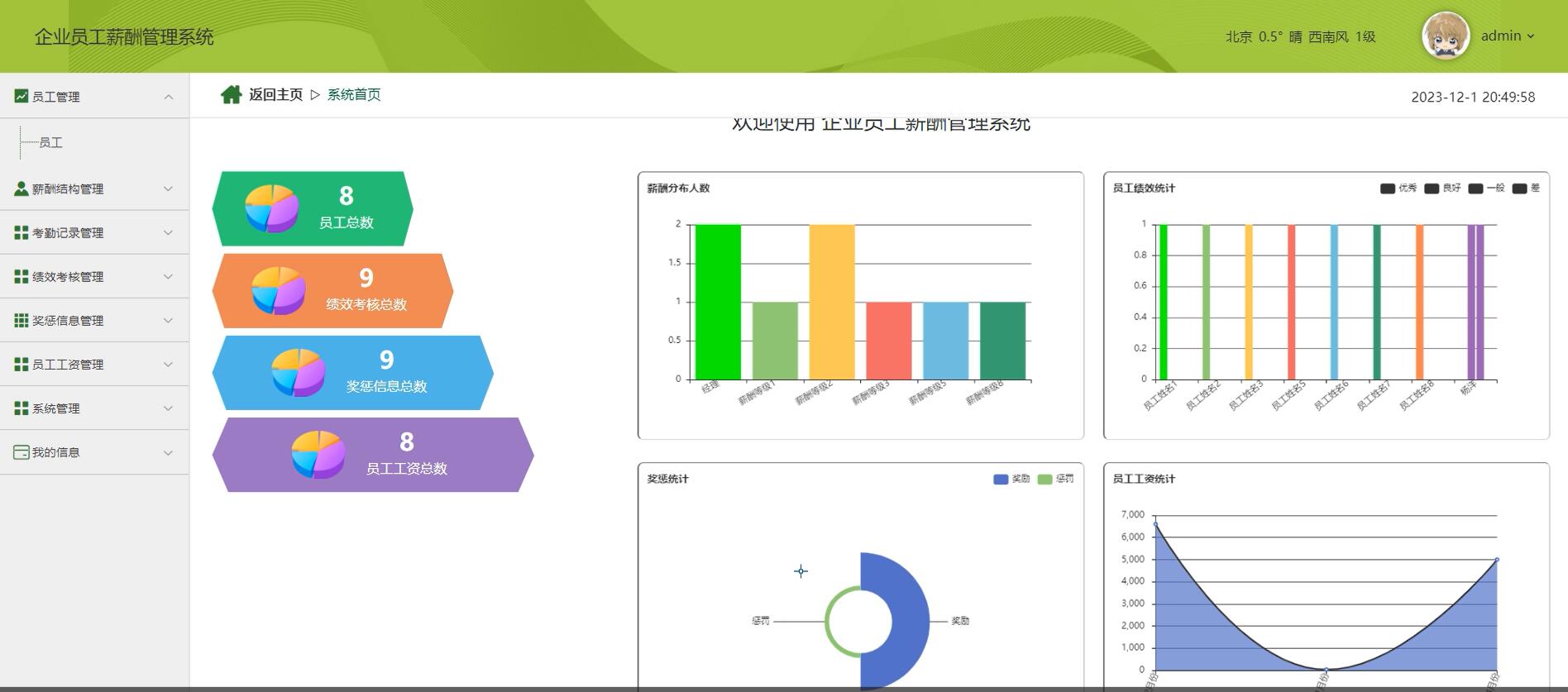Click the 奖惩信息管理 grid icon
The width and height of the screenshot is (1568, 692).
(22, 321)
